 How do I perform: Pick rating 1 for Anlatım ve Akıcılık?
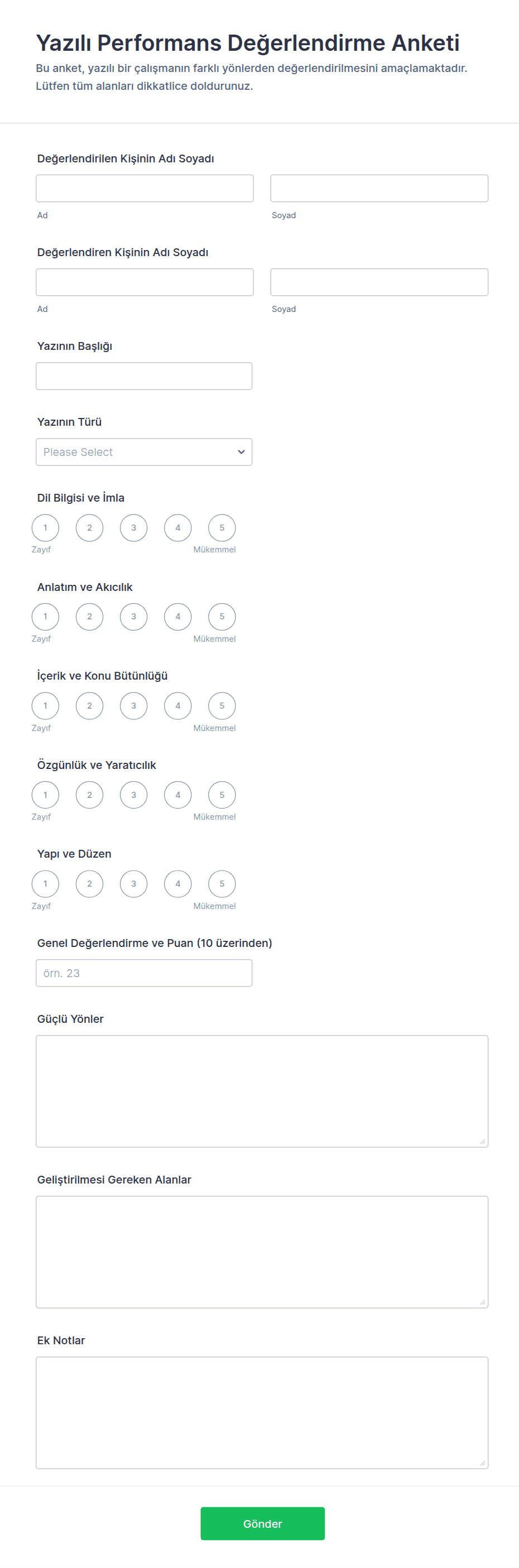coord(45,617)
